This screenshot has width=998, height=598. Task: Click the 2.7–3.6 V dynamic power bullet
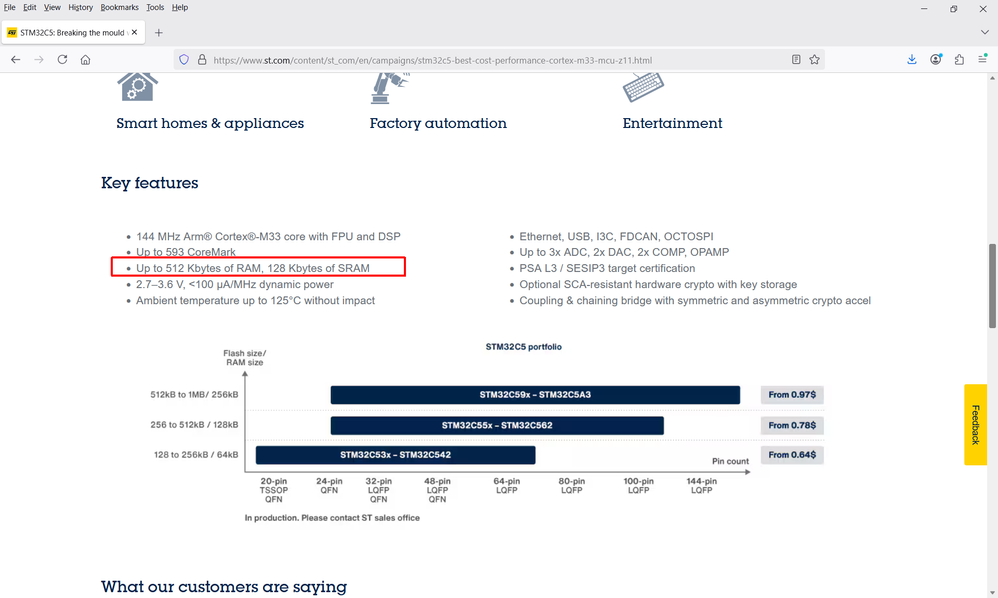tap(235, 284)
